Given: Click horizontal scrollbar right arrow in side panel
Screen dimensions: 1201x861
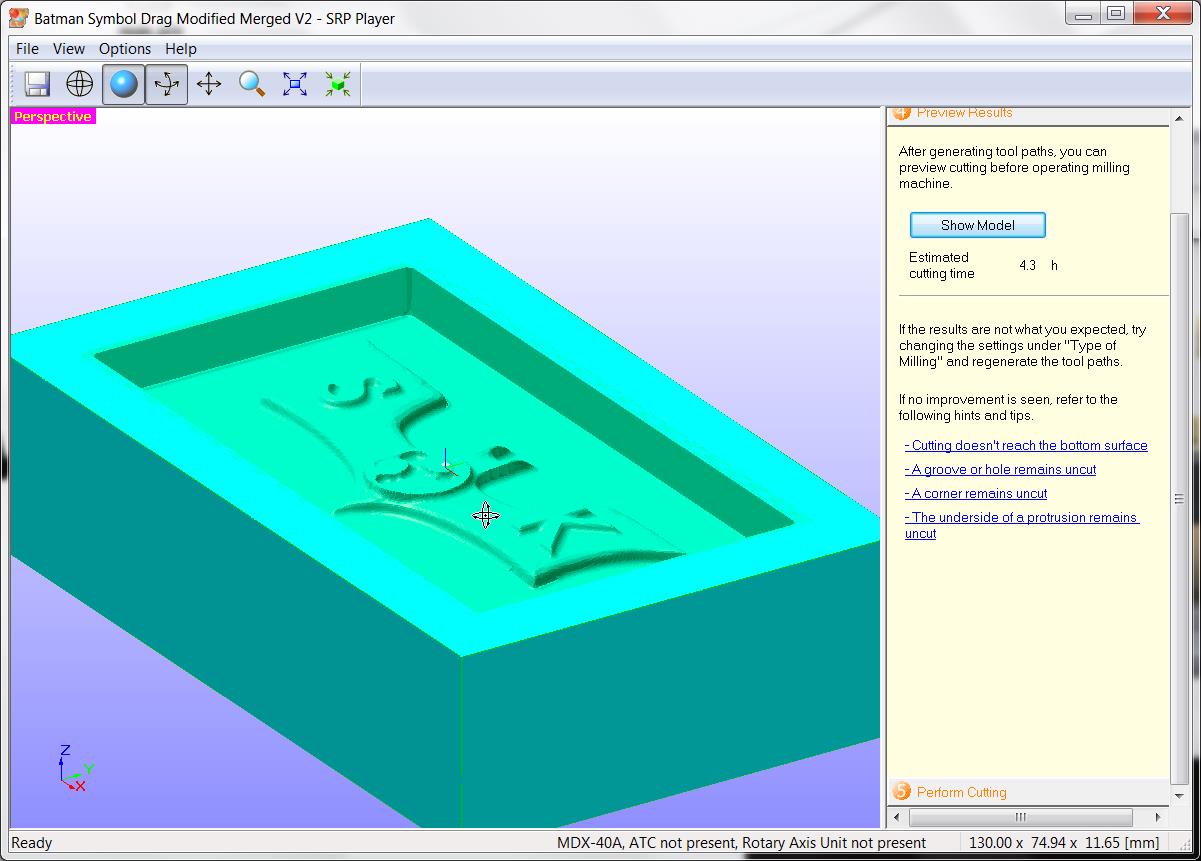Looking at the screenshot, I should pos(1159,817).
